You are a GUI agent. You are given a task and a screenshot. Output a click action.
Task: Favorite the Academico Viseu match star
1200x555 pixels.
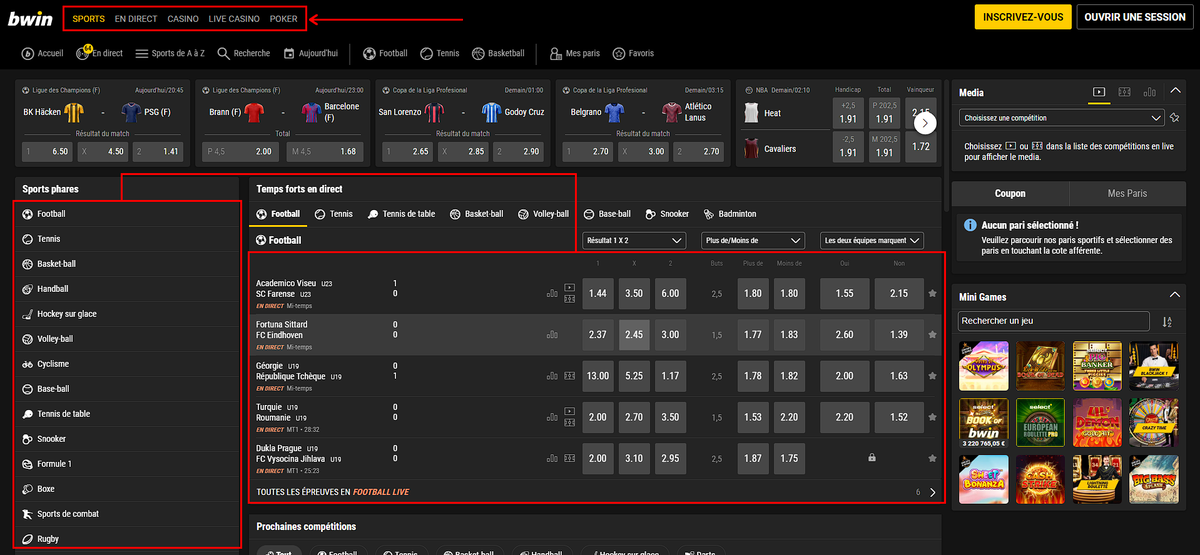(x=933, y=293)
